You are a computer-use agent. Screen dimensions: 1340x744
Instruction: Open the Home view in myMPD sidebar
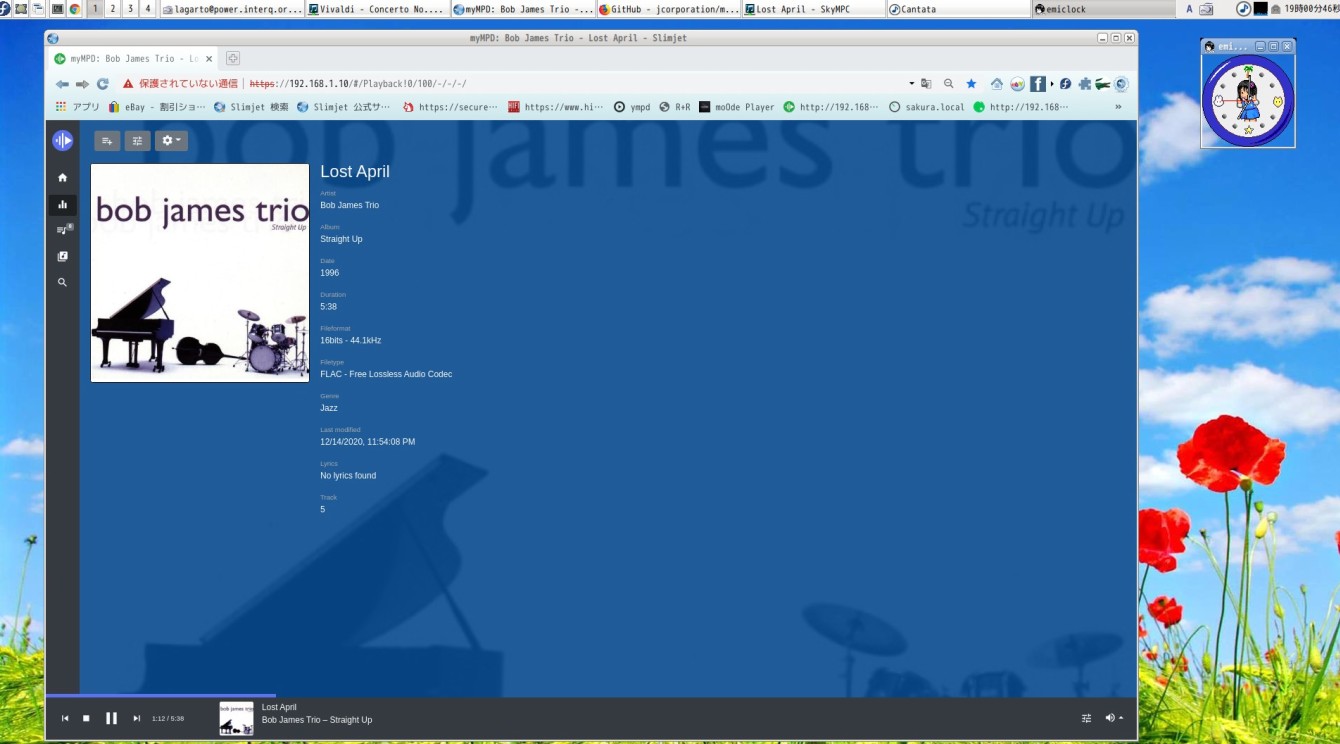coord(62,178)
